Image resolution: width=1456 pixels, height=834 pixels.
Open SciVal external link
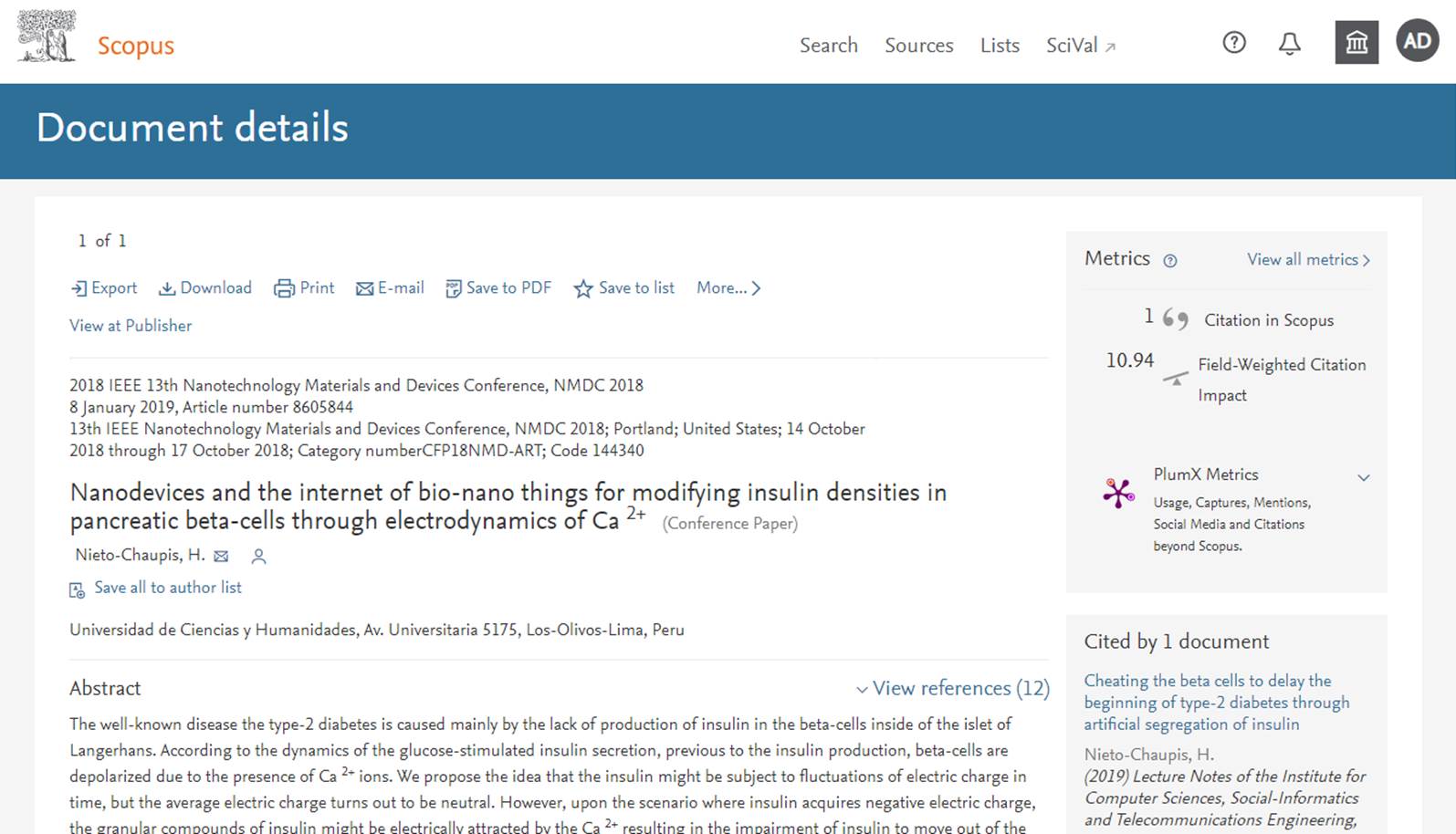click(x=1081, y=45)
